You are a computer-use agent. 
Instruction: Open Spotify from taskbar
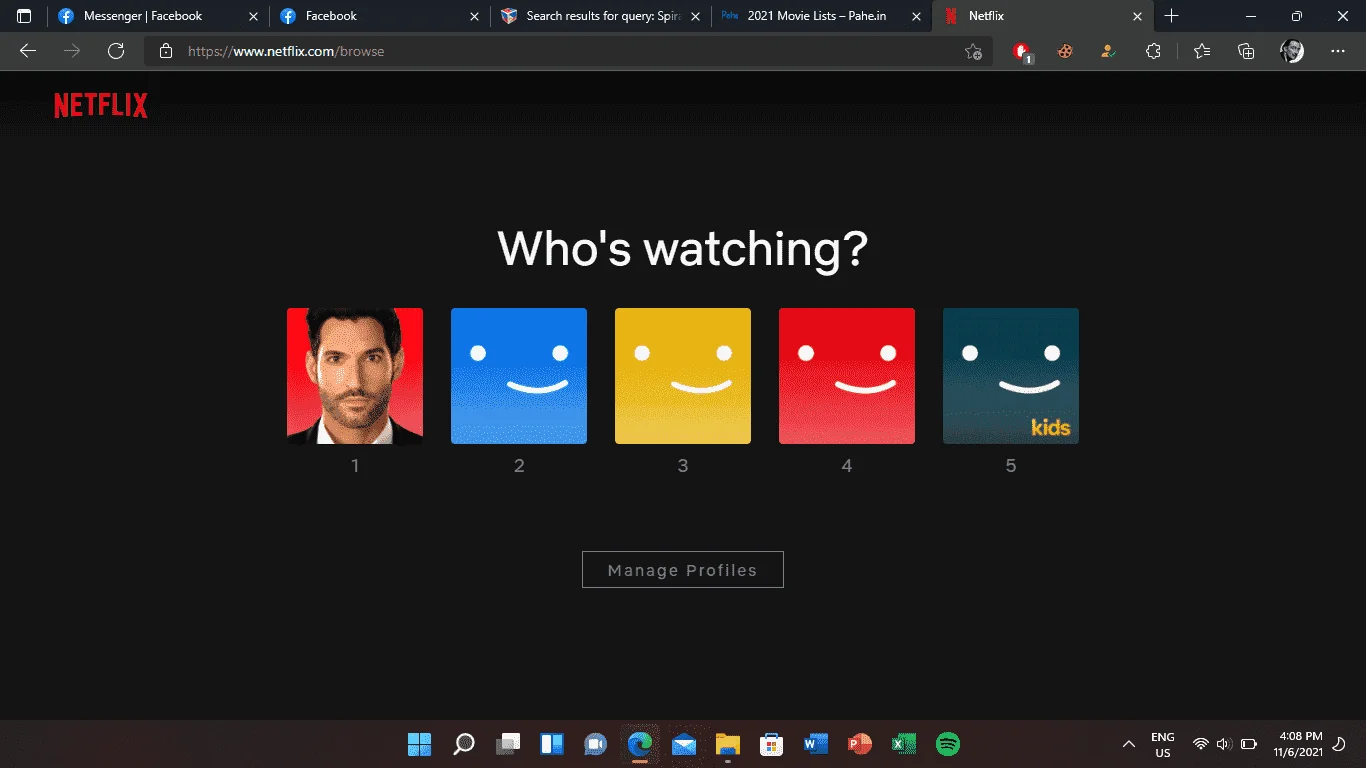948,744
